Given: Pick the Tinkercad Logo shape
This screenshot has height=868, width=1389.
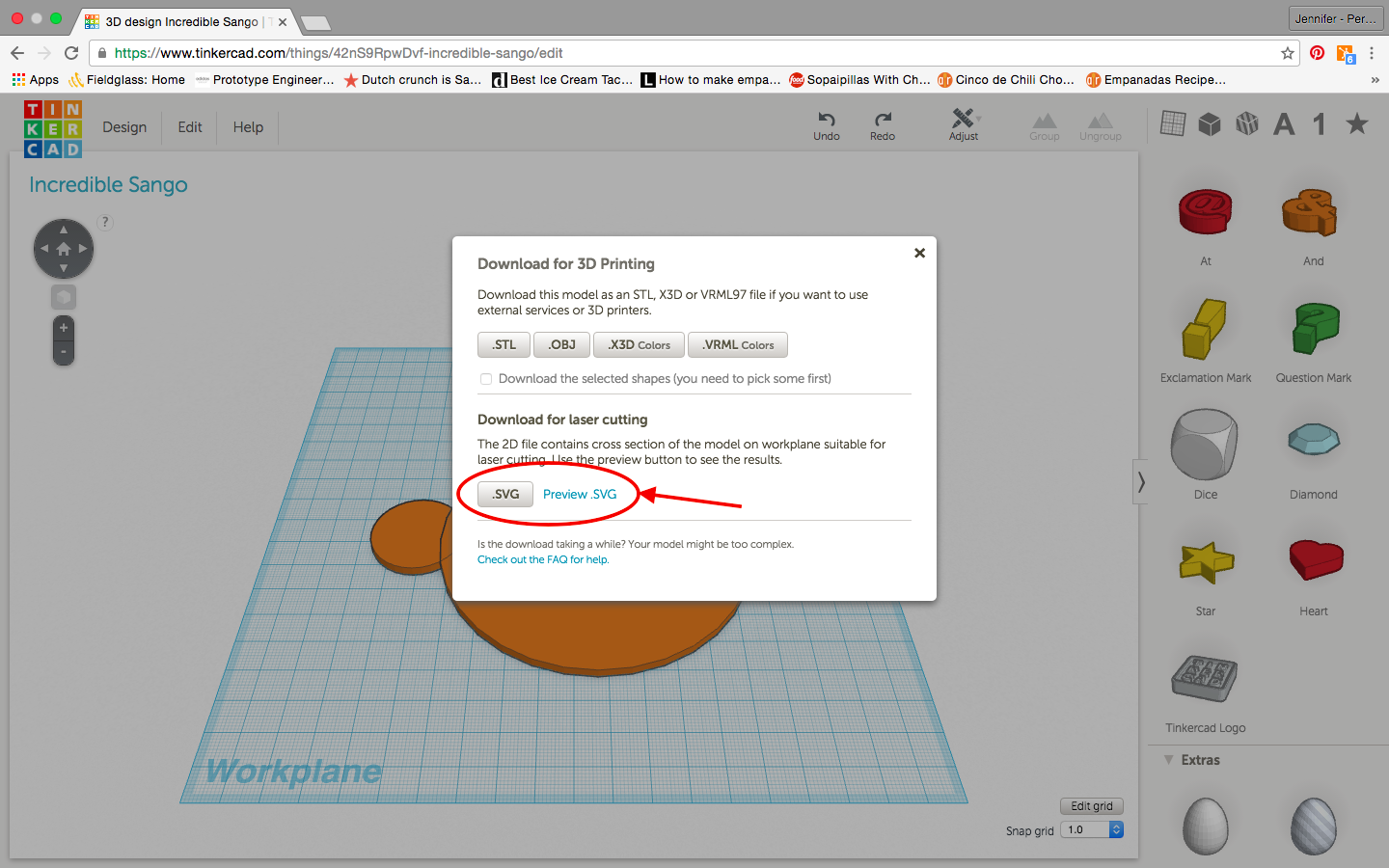Looking at the screenshot, I should (1205, 678).
